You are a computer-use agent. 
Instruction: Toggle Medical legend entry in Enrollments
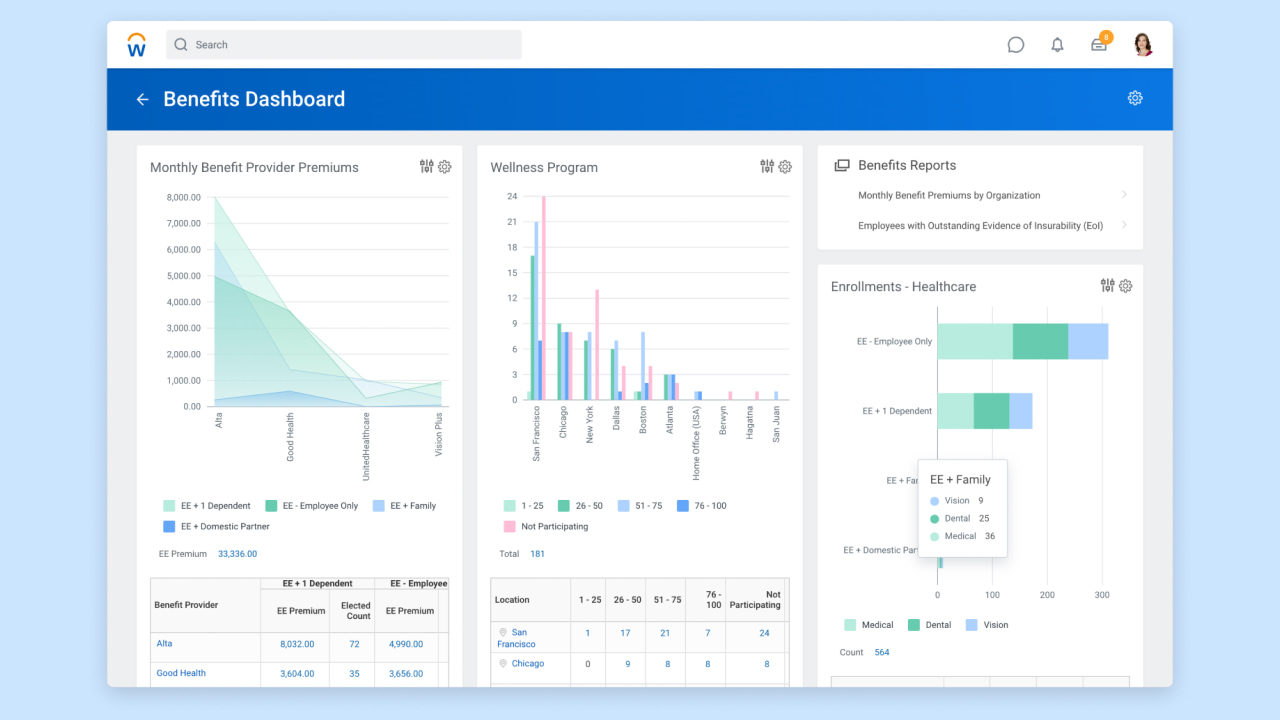869,625
